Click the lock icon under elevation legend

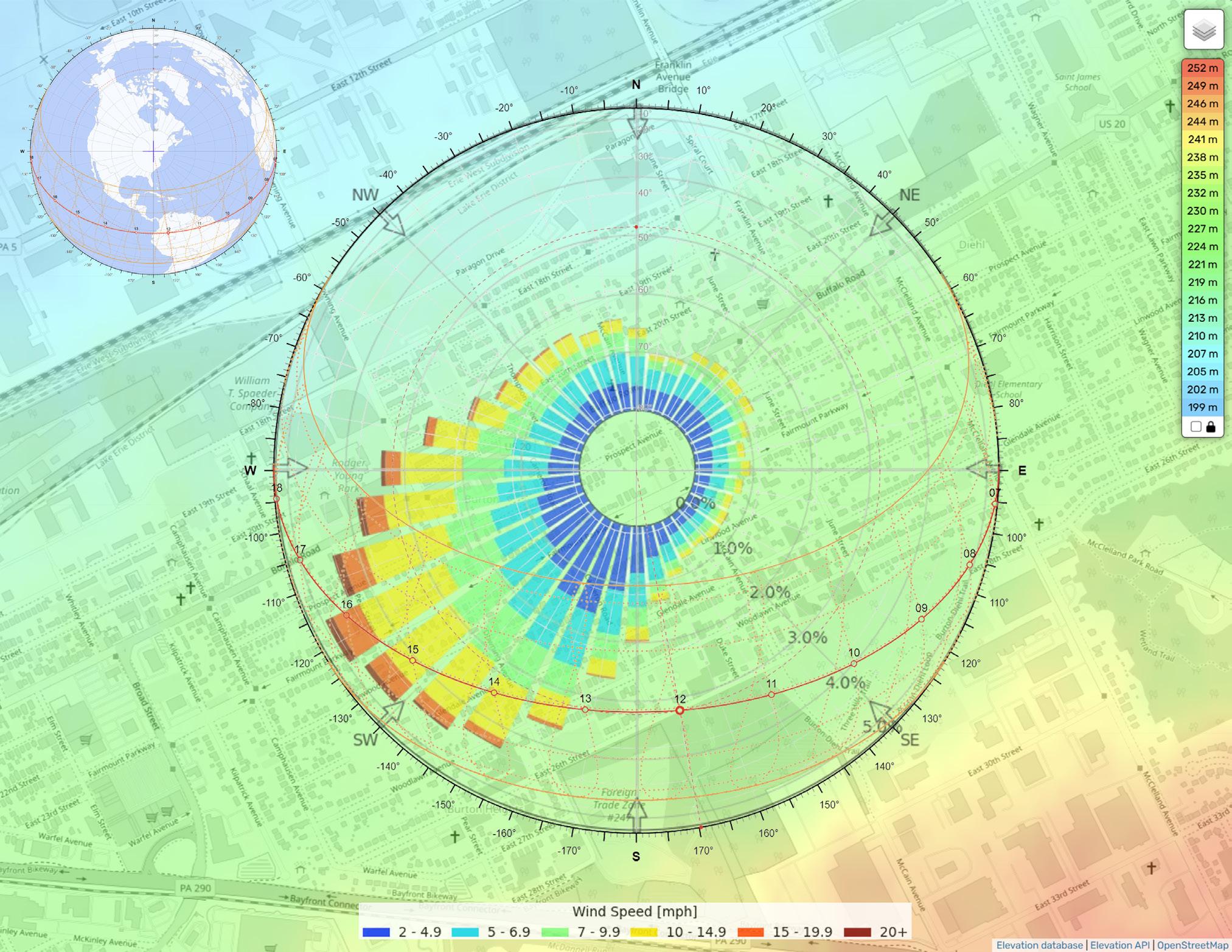pos(1211,426)
